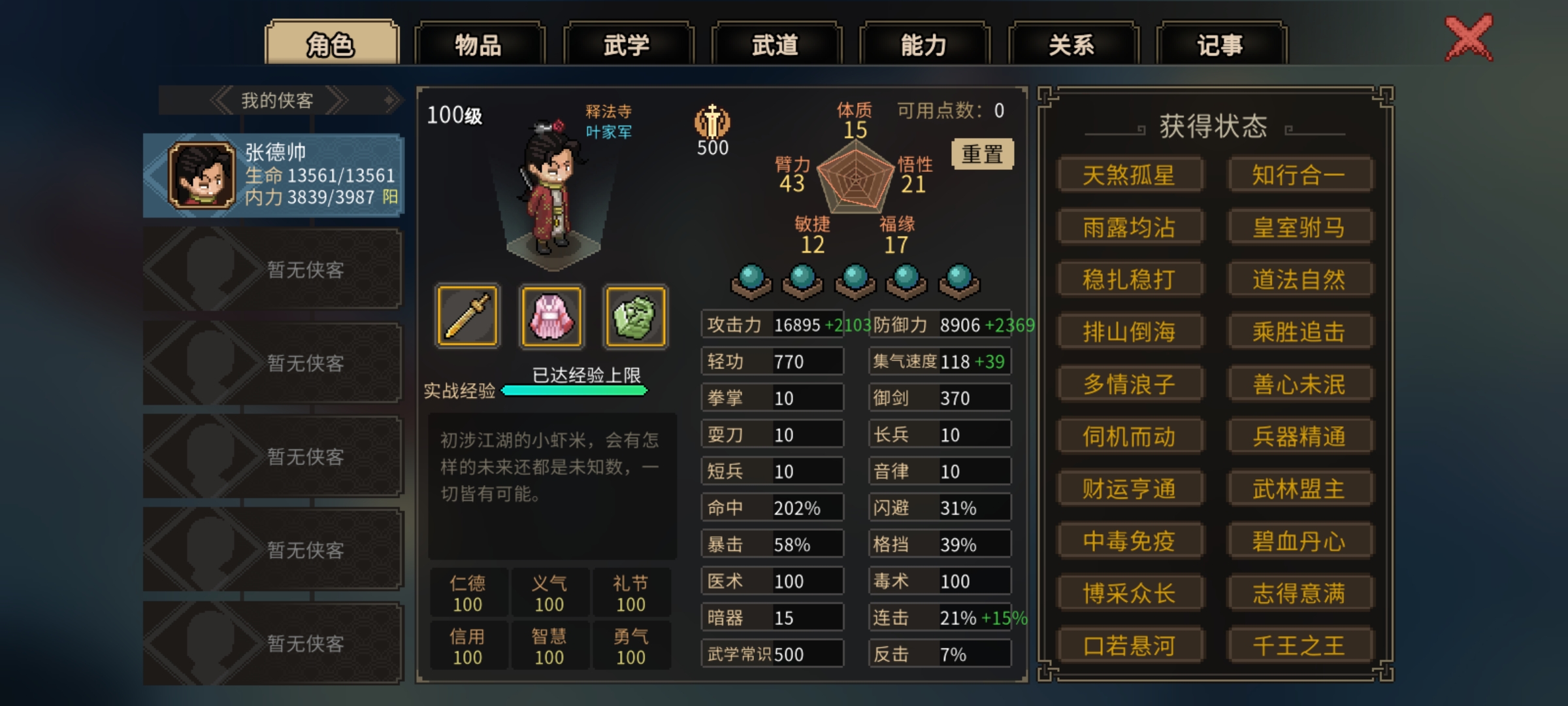
Task: Open the first empty 暂无侠客 slot
Action: (x=273, y=269)
